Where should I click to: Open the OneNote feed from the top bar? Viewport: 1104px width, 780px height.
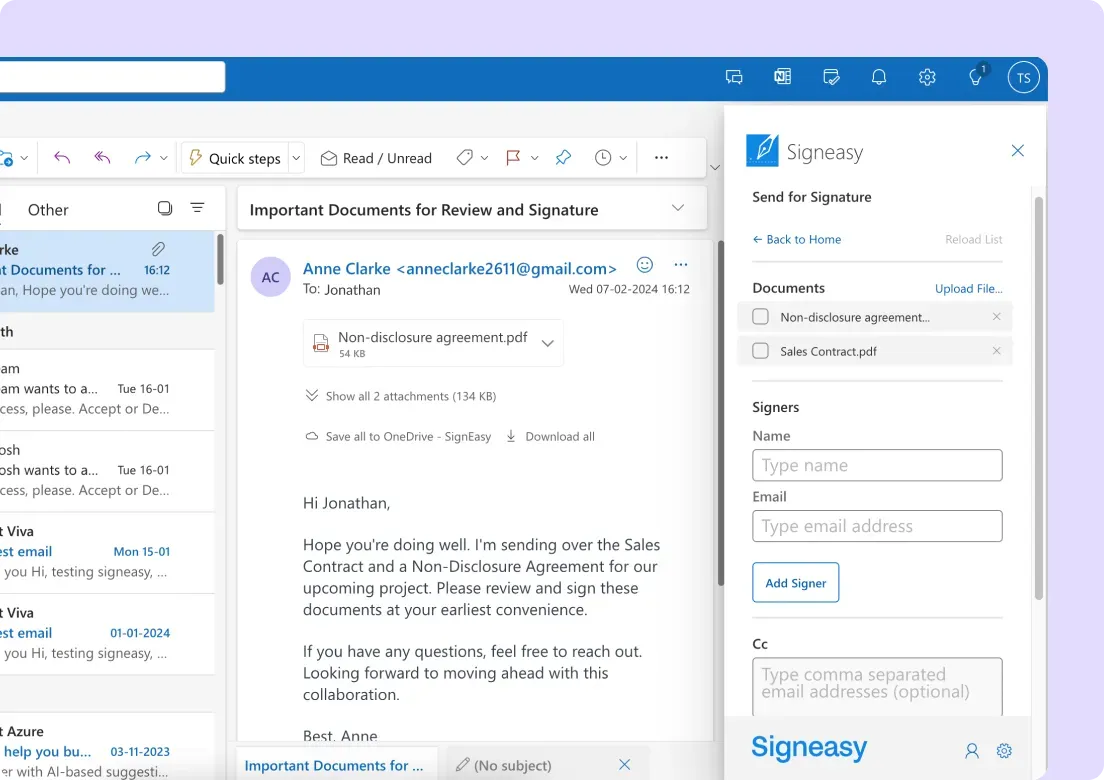[782, 77]
